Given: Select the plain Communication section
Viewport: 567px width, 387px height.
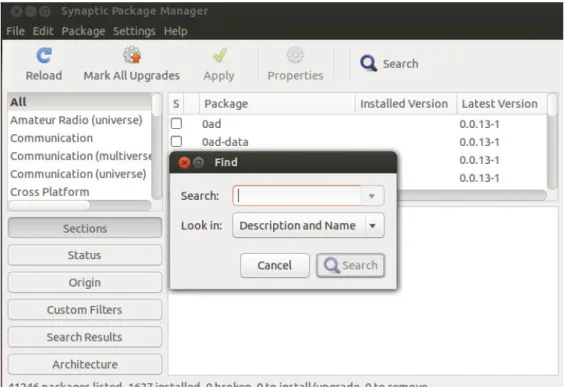Looking at the screenshot, I should click(80, 138).
